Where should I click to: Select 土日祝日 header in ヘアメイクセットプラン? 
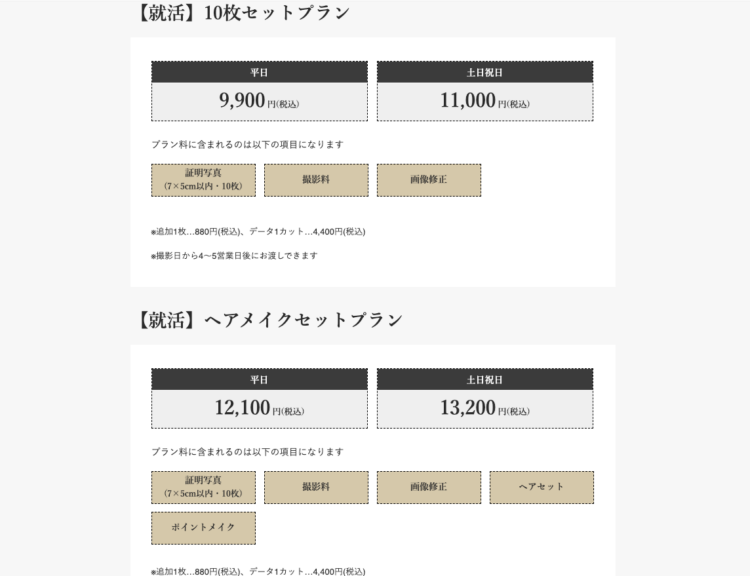click(485, 380)
